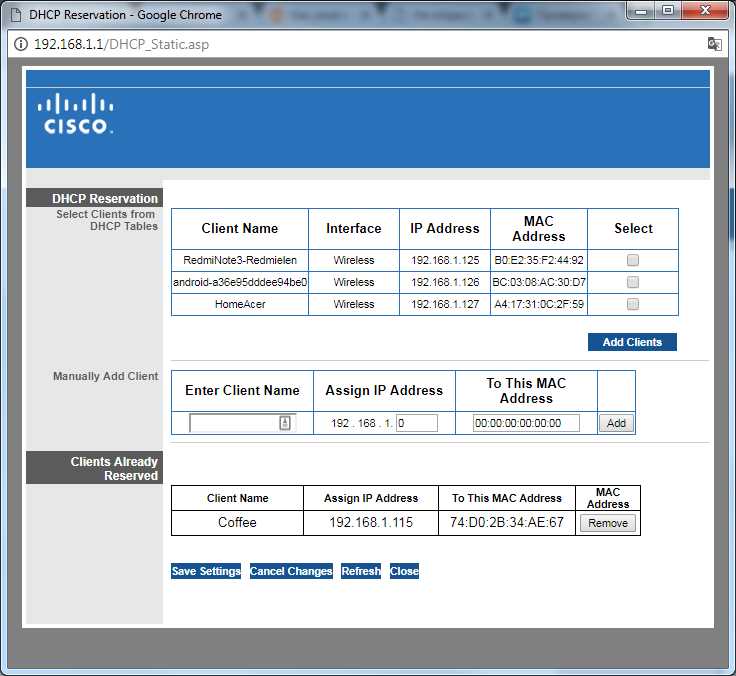Click IP address 192.168.1.126
Viewport: 736px width, 676px height.
(445, 282)
